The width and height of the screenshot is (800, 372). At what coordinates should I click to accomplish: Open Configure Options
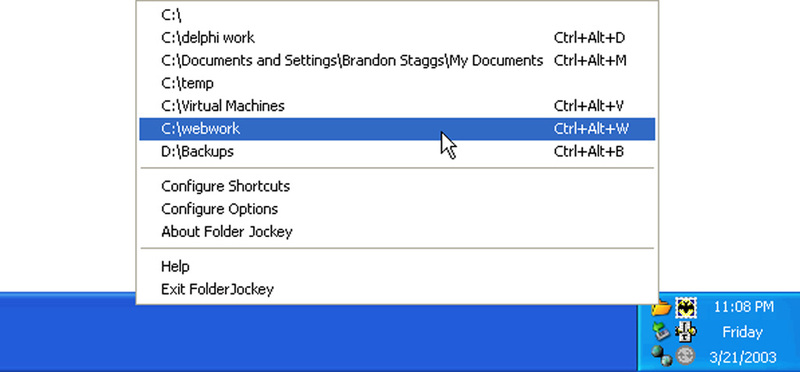pos(397,209)
